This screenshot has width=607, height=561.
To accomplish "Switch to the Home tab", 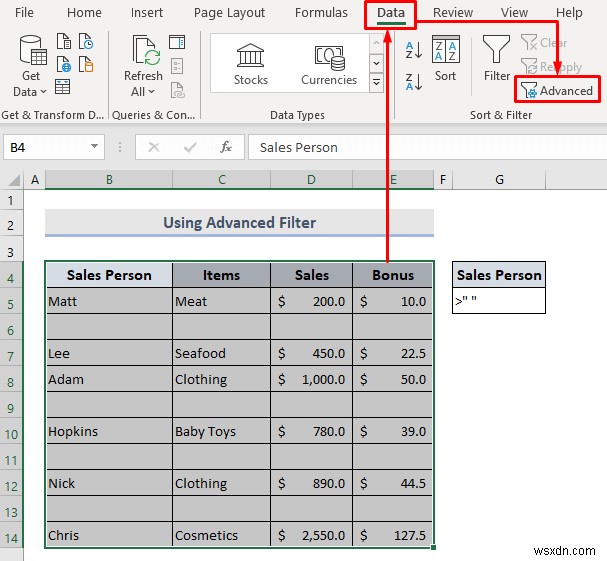I will click(84, 13).
